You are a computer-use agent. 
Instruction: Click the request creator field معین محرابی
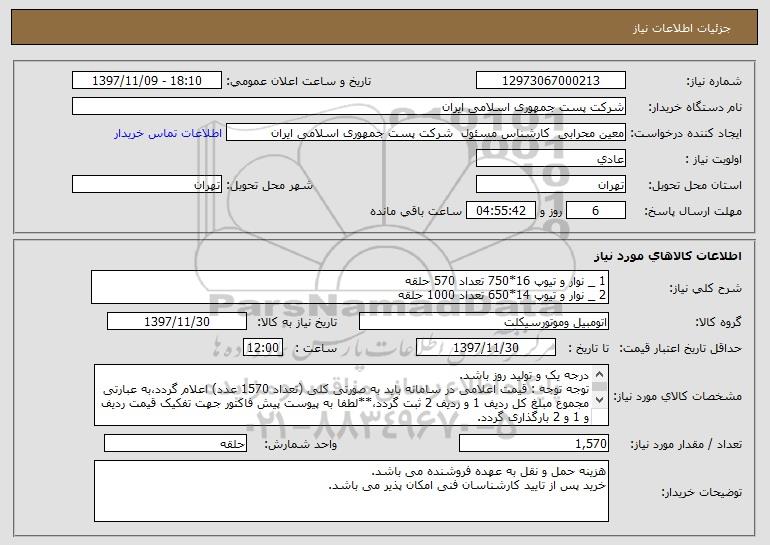[x=426, y=133]
